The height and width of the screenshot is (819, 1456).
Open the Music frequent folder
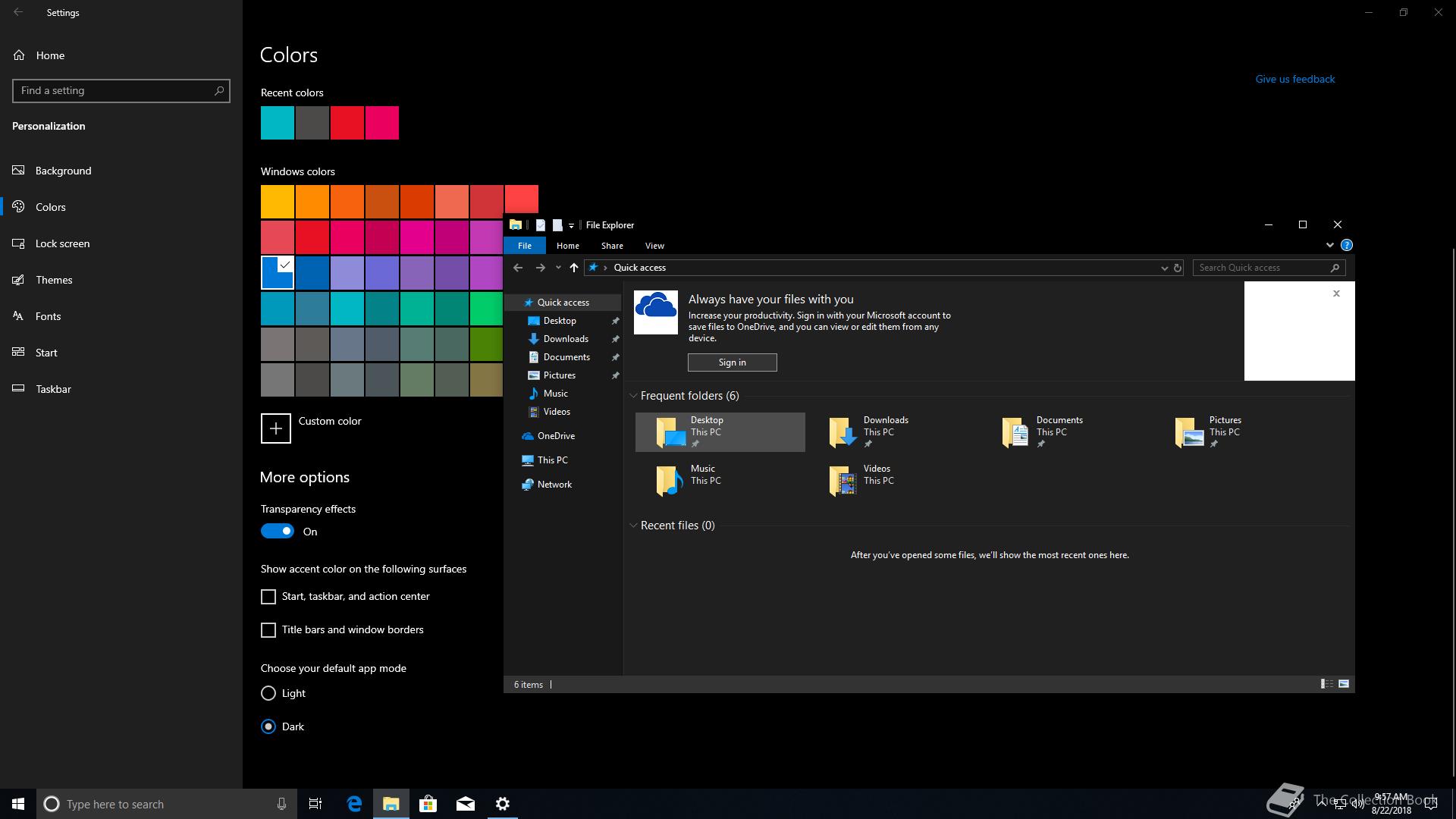click(x=720, y=481)
